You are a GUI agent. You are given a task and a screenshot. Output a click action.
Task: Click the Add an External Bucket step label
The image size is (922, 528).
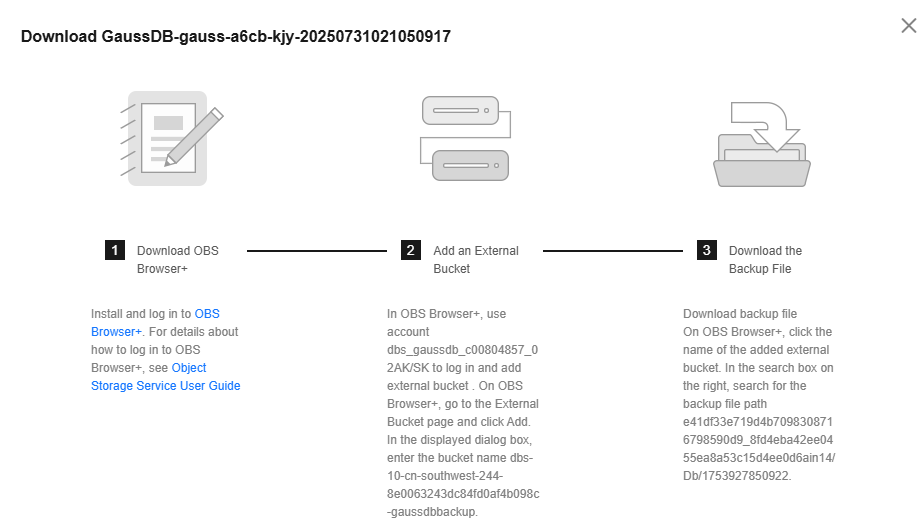pyautogui.click(x=476, y=259)
